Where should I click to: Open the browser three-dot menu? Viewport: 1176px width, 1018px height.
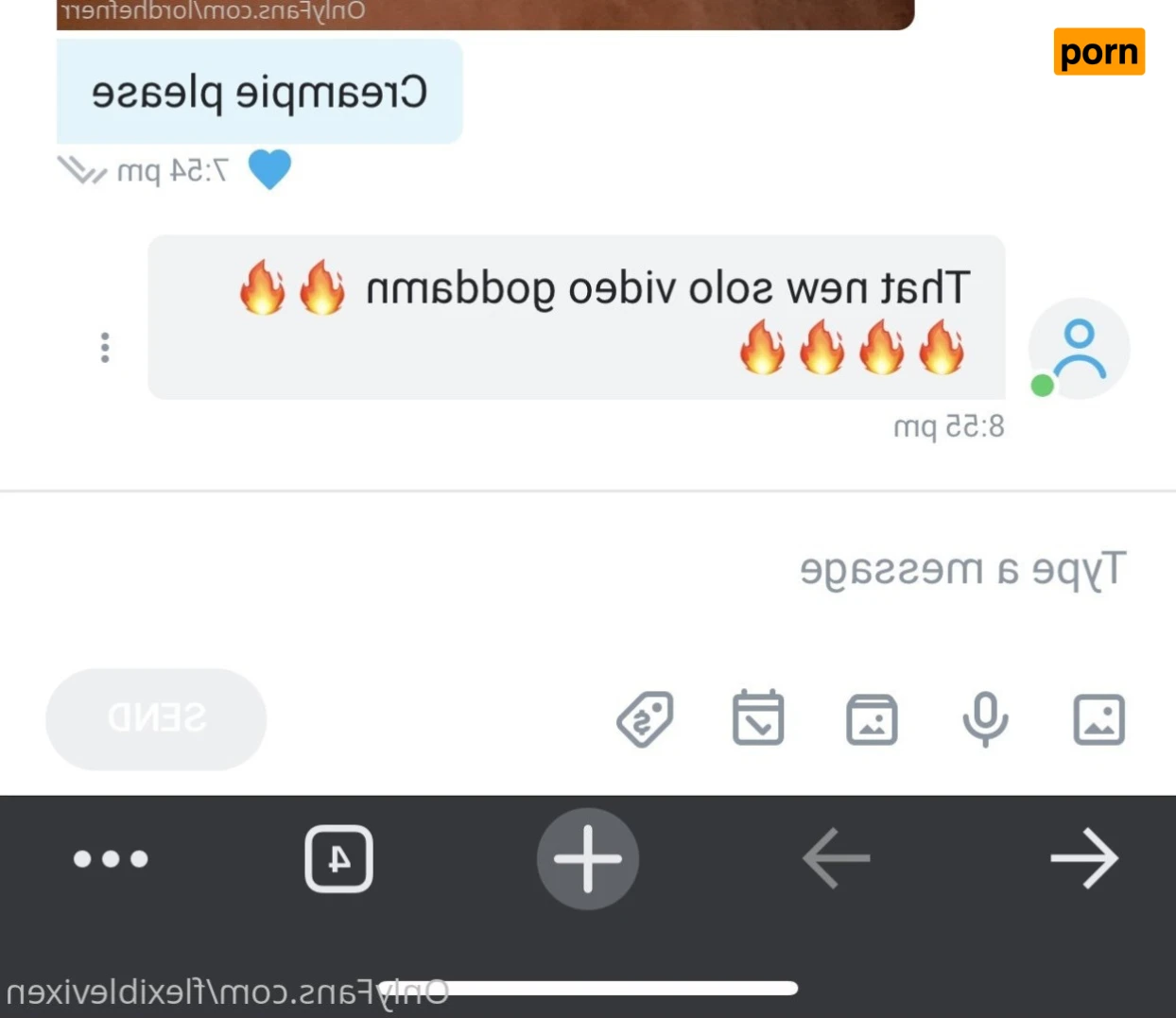111,858
